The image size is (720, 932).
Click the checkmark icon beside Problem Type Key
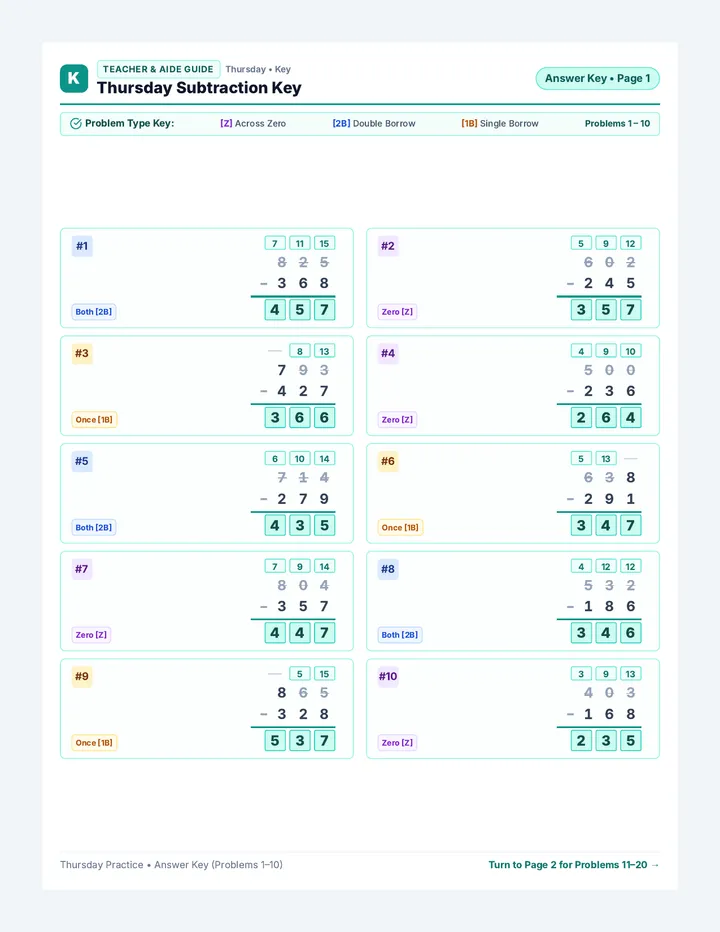76,124
